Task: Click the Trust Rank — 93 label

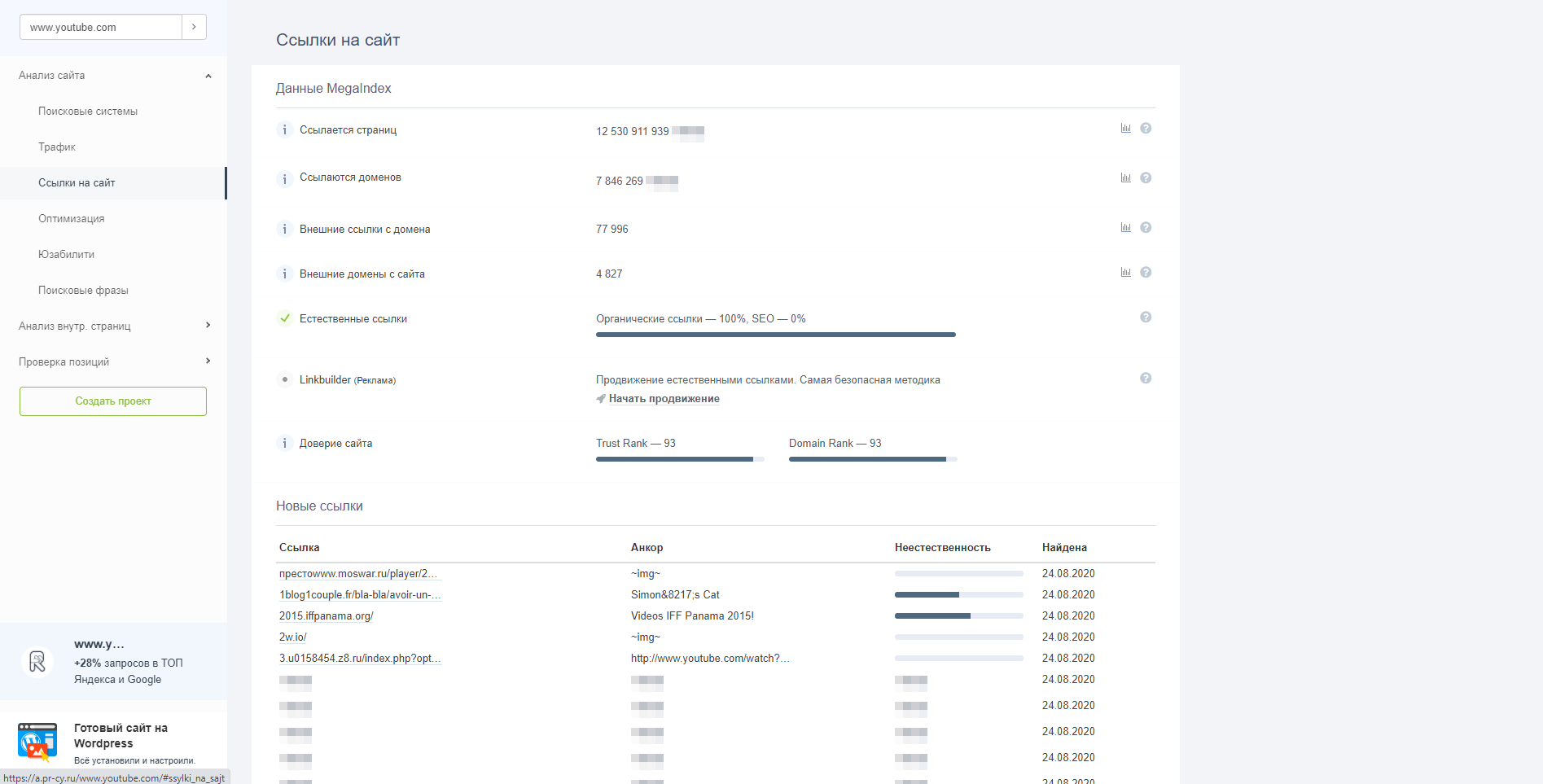Action: click(636, 444)
